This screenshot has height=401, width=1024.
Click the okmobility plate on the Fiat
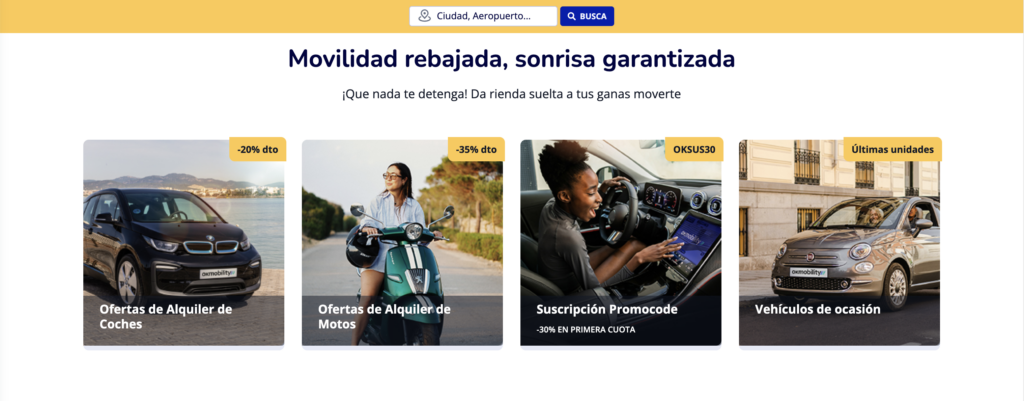(808, 272)
